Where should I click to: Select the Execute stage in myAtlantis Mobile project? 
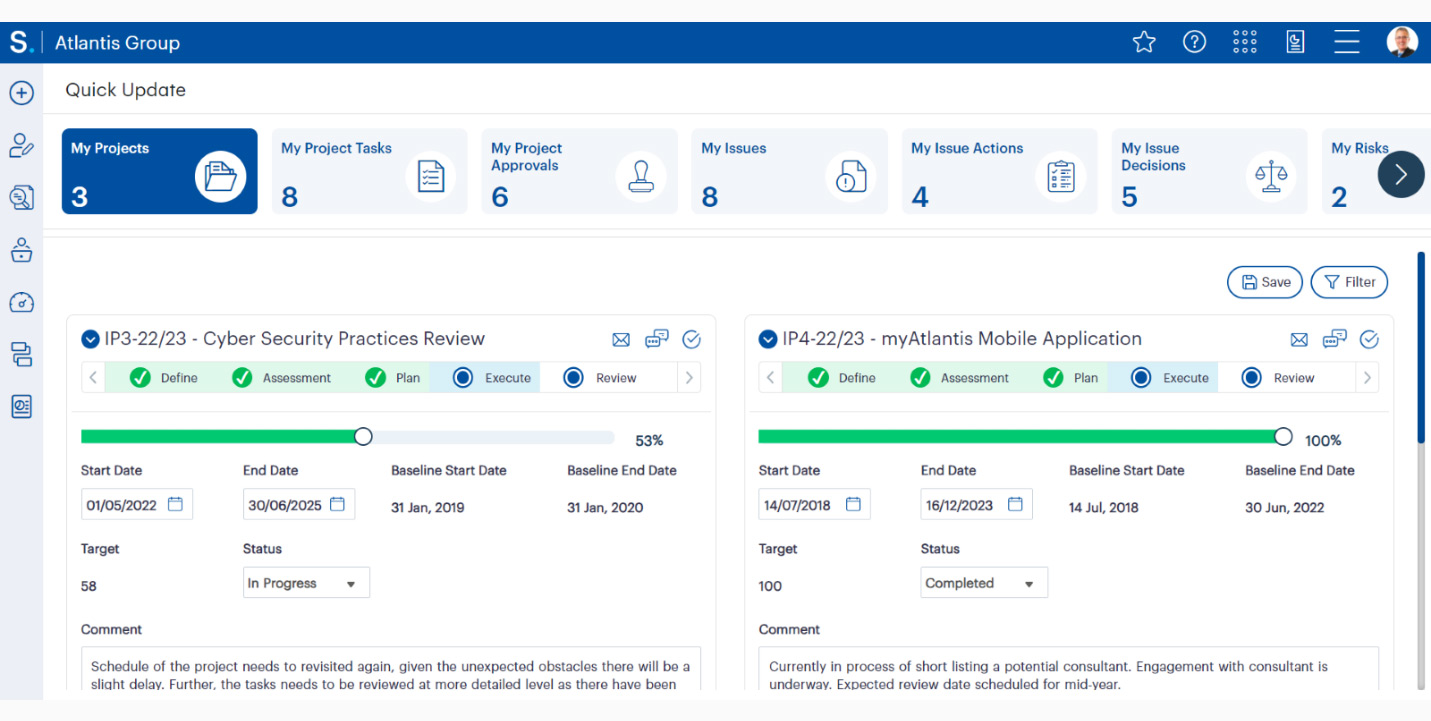[1163, 378]
